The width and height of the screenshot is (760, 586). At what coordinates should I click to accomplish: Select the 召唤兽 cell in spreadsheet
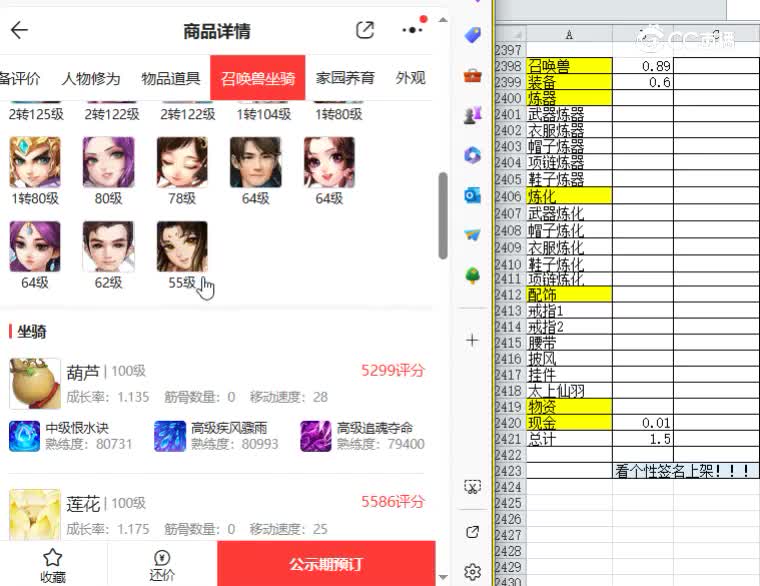click(569, 65)
